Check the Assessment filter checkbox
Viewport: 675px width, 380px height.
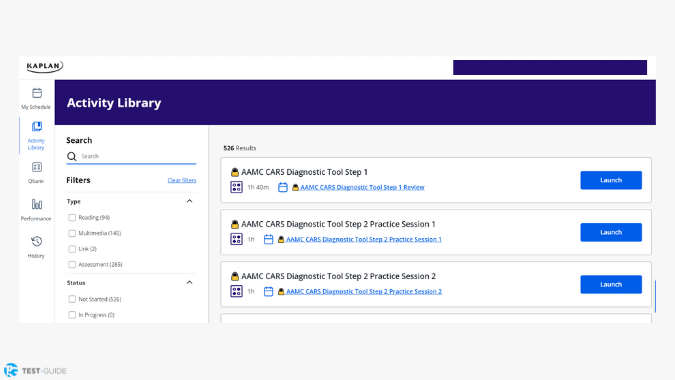tap(72, 265)
